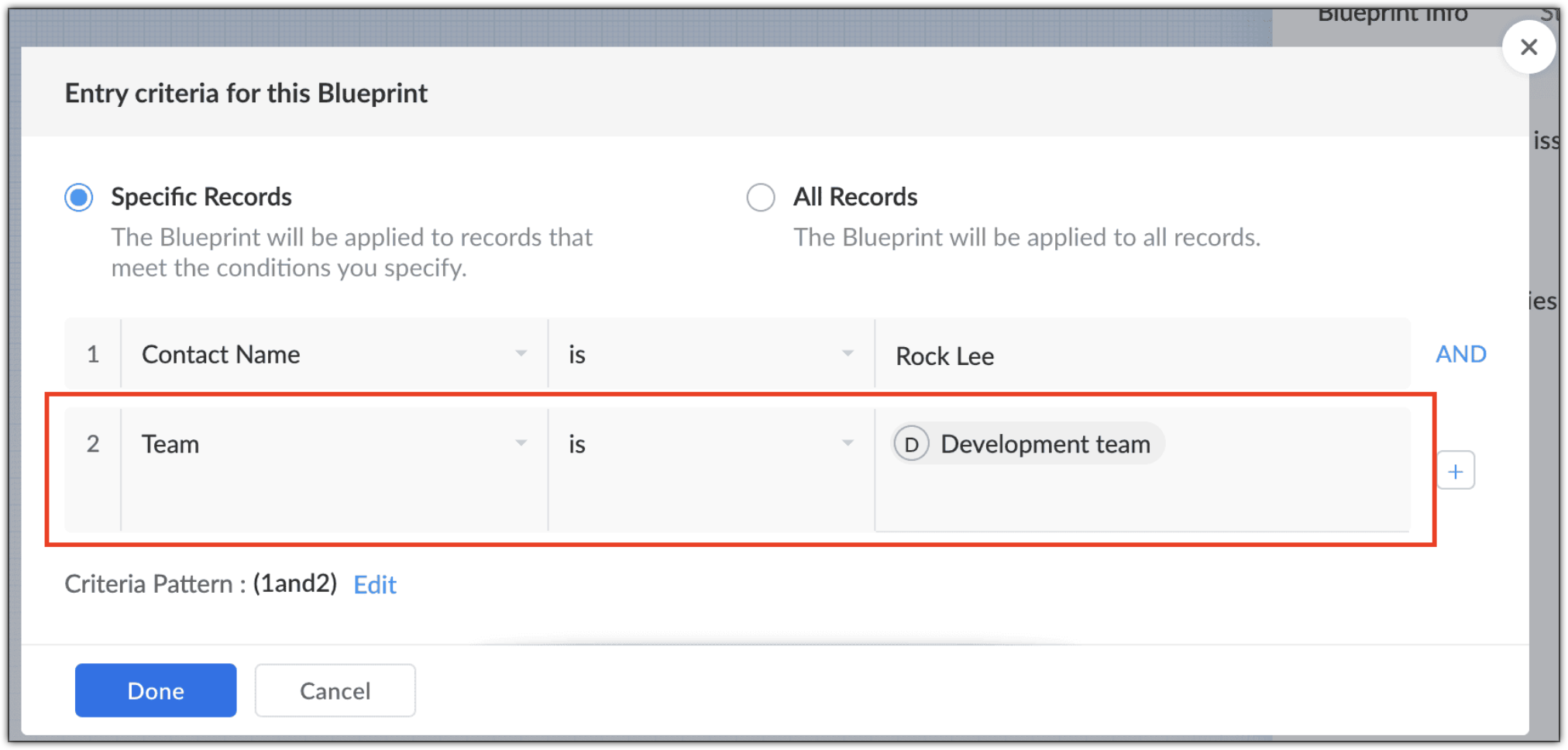Click row number 1 of the criteria
Image resolution: width=1568 pixels, height=750 pixels.
click(93, 354)
